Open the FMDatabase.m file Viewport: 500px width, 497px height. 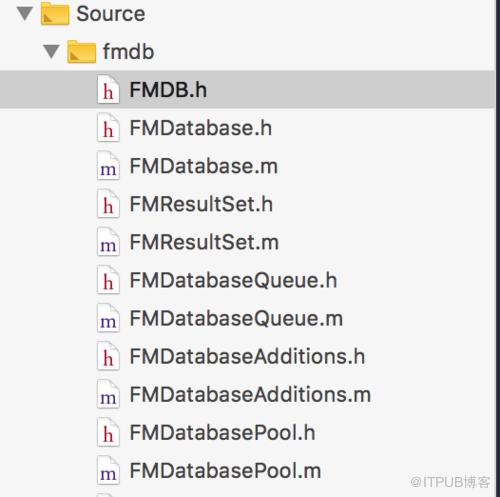pos(204,166)
